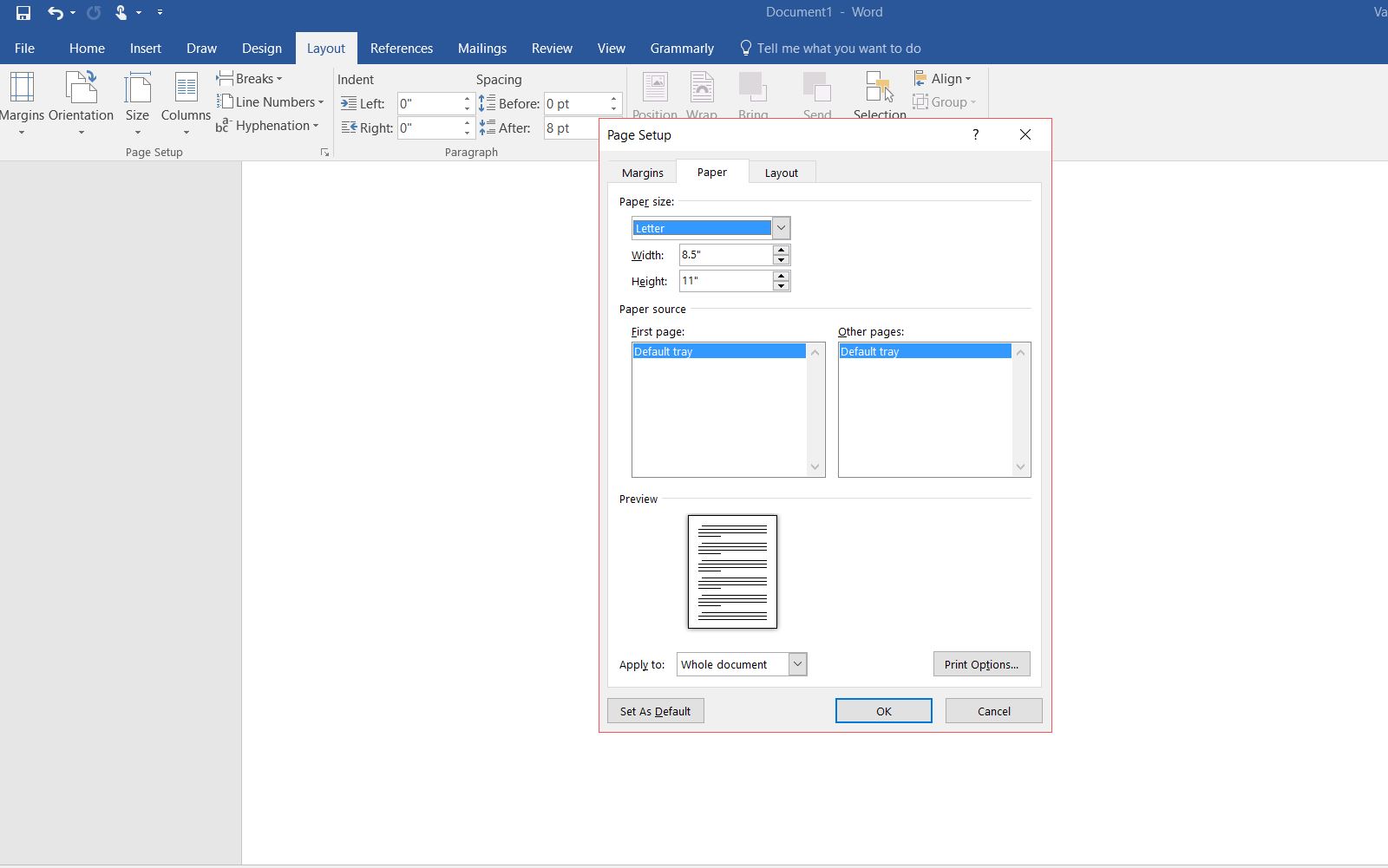Viewport: 1388px width, 868px height.
Task: Click the Group objects button
Action: pos(945,102)
